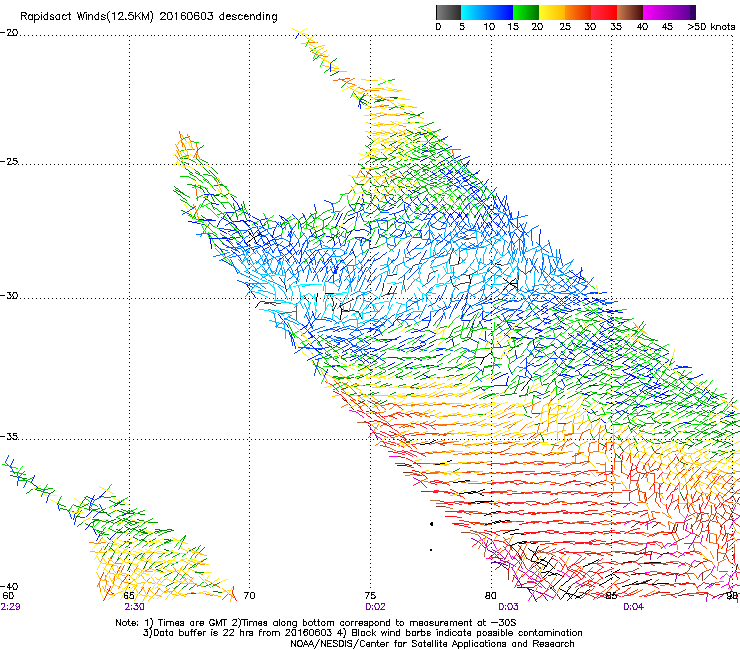Click the Rapidscat Winds(12.5KM) title text
This screenshot has height=650, width=740.
(x=148, y=17)
